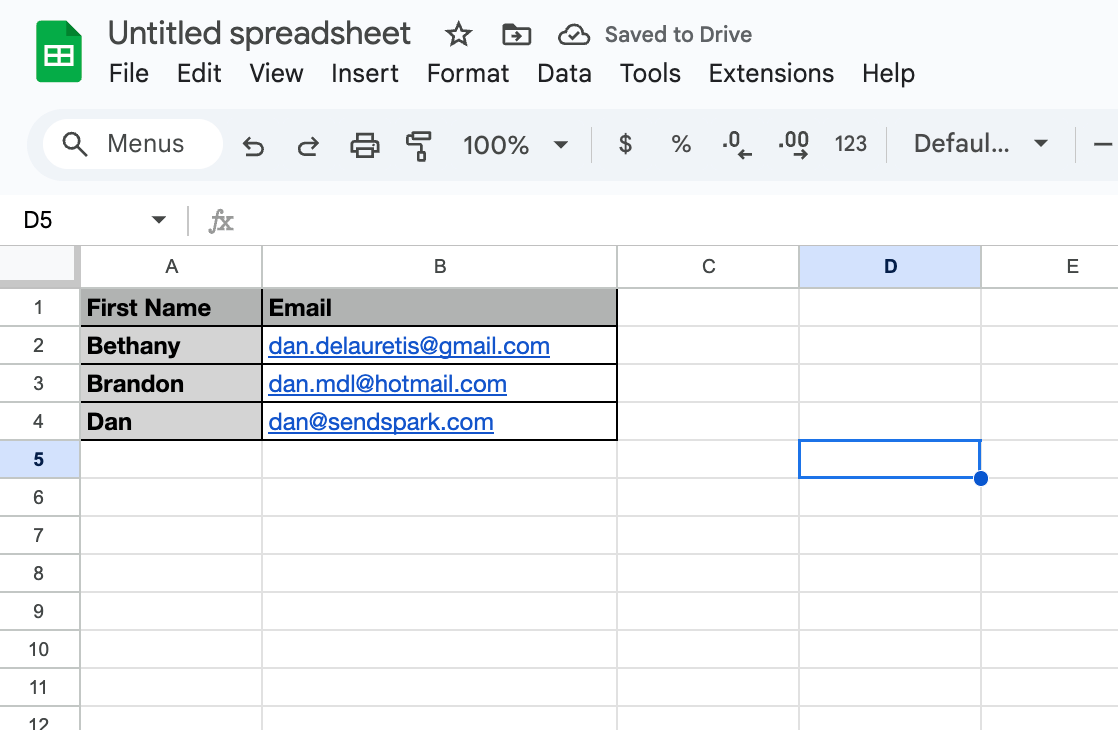The image size is (1118, 730).
Task: Check the Saved to Drive cloud status icon
Action: (x=573, y=34)
